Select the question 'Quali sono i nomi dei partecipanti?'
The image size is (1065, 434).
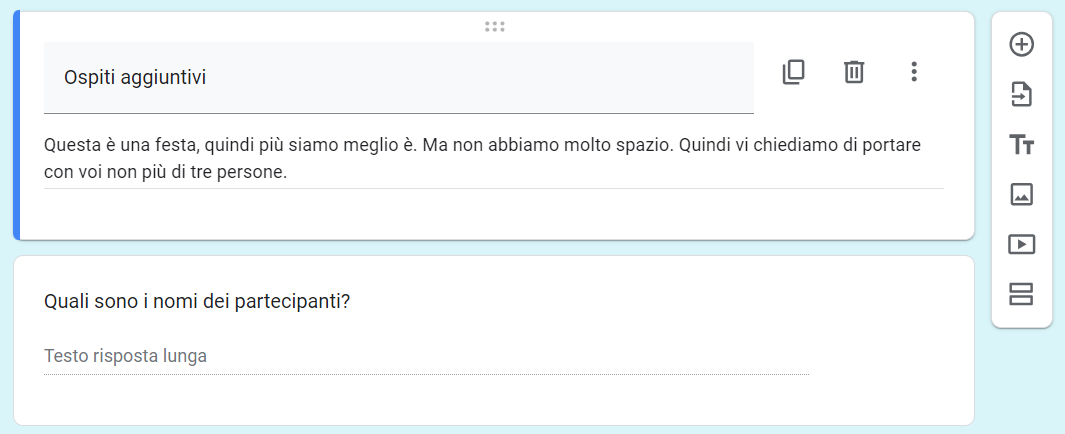198,301
